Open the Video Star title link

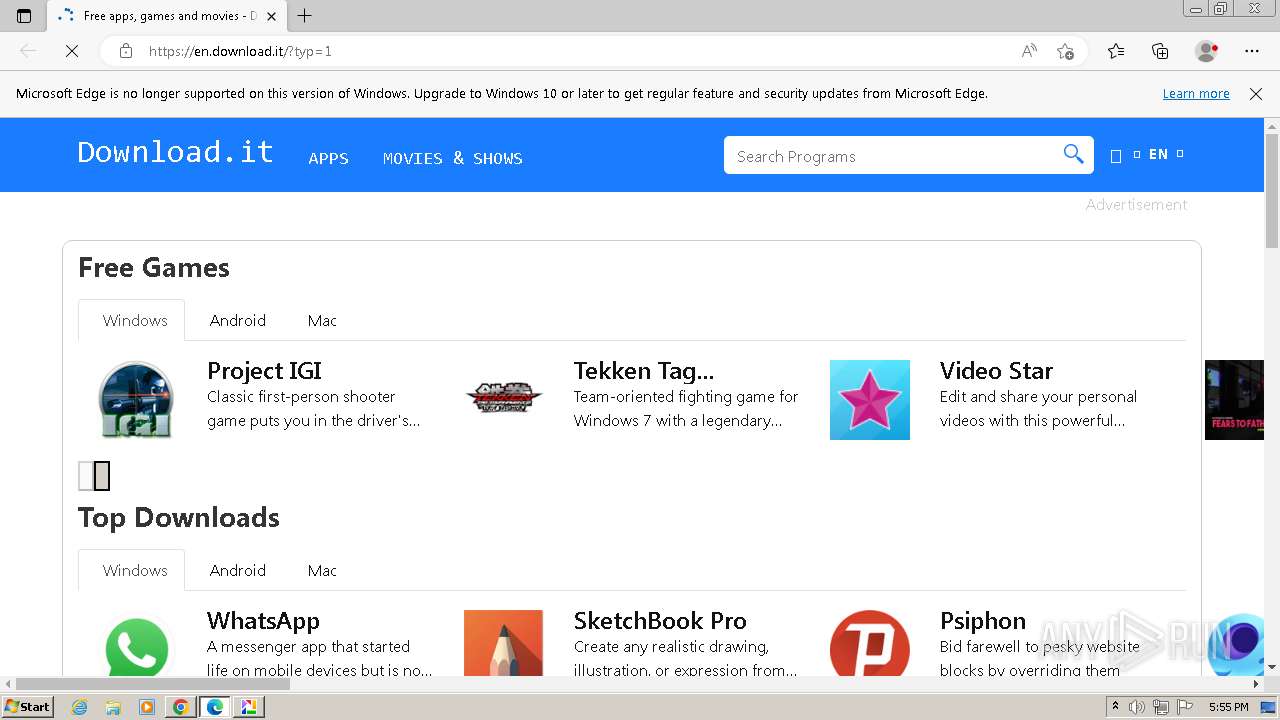(x=996, y=371)
